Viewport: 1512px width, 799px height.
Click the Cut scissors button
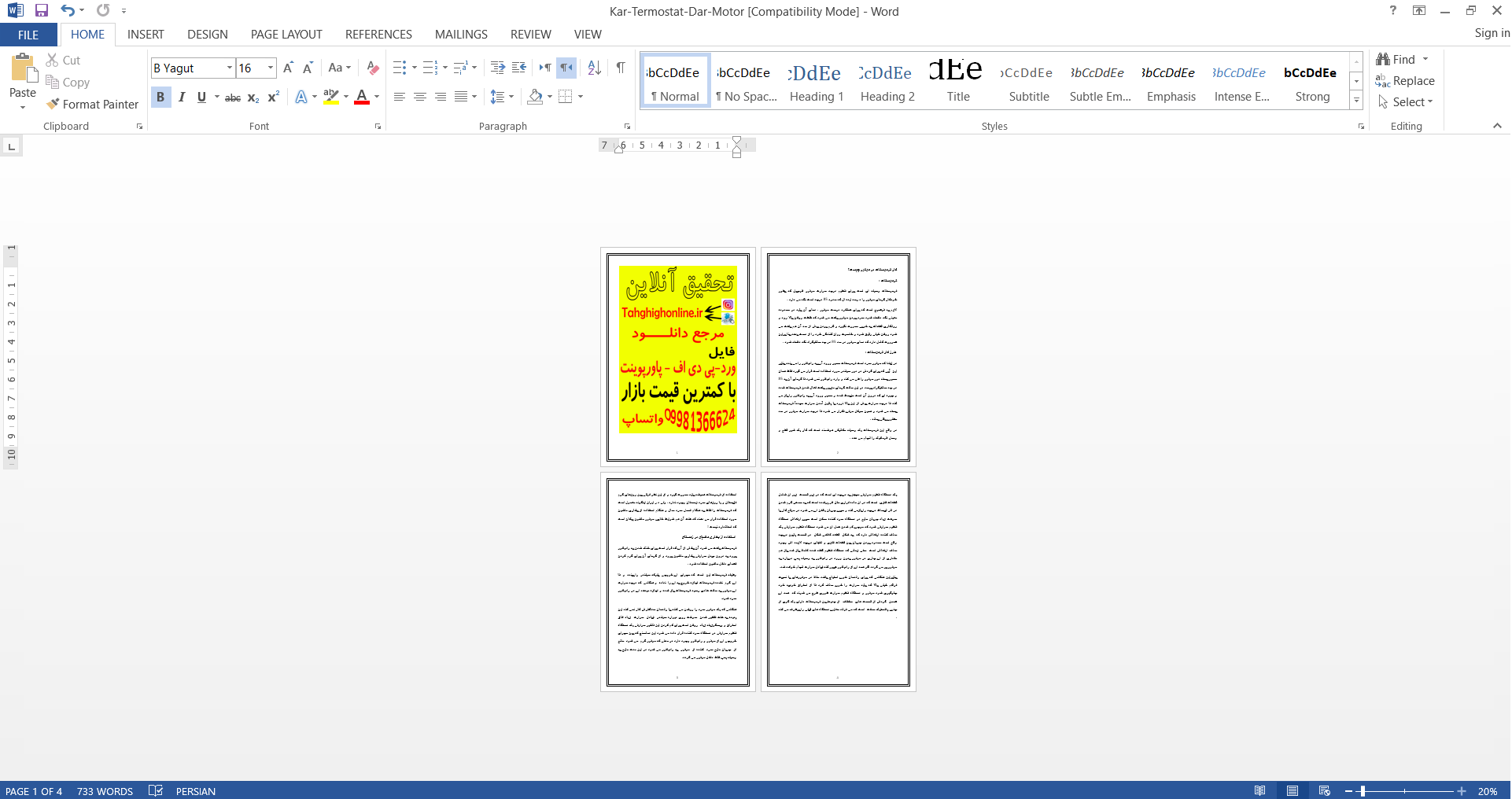(63, 60)
